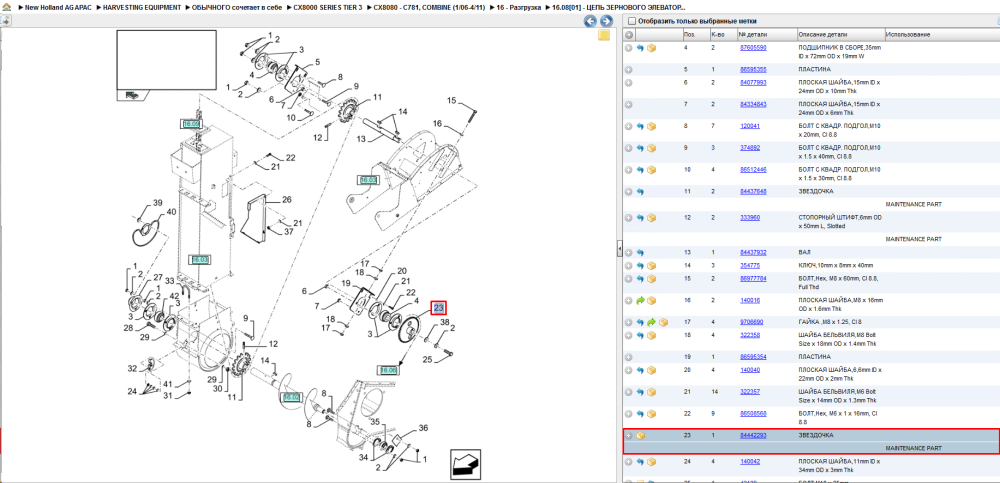Collapse the parts list splitter handle

pos(619,250)
